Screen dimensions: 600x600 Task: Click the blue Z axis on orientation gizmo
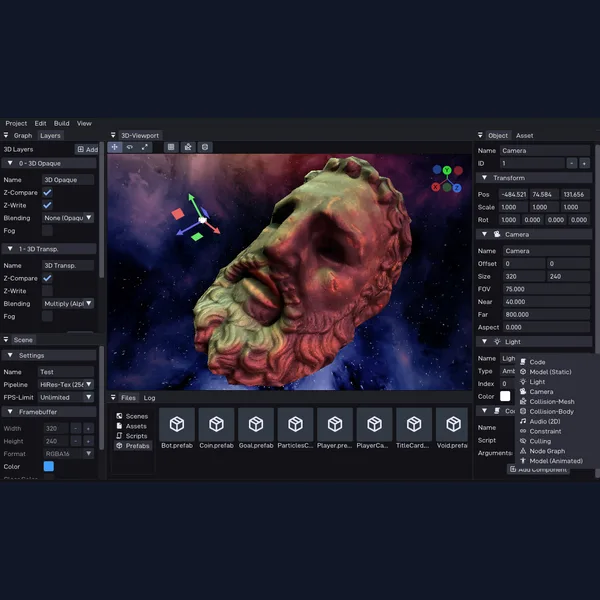coord(457,188)
